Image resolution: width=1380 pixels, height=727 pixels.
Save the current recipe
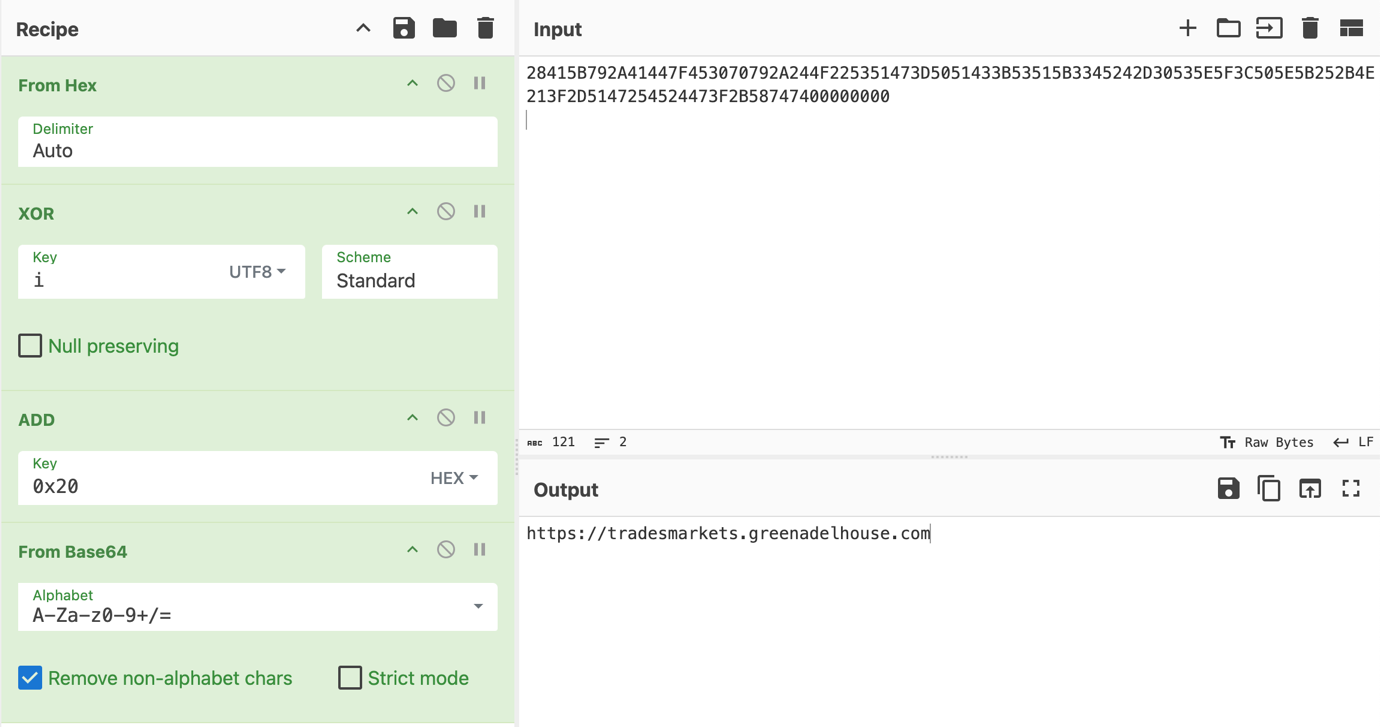pyautogui.click(x=404, y=28)
